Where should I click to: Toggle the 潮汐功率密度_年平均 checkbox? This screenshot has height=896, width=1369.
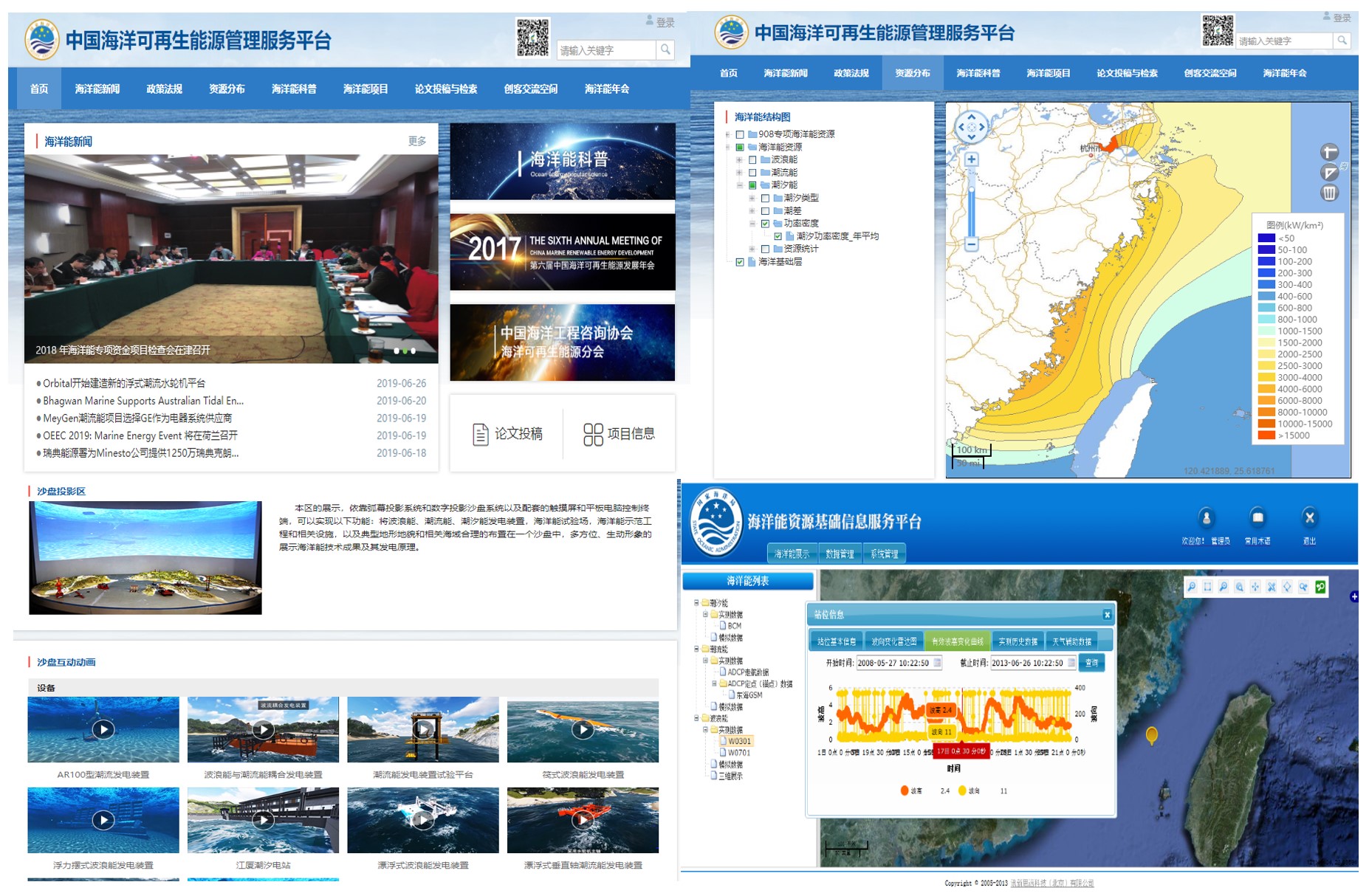[778, 237]
